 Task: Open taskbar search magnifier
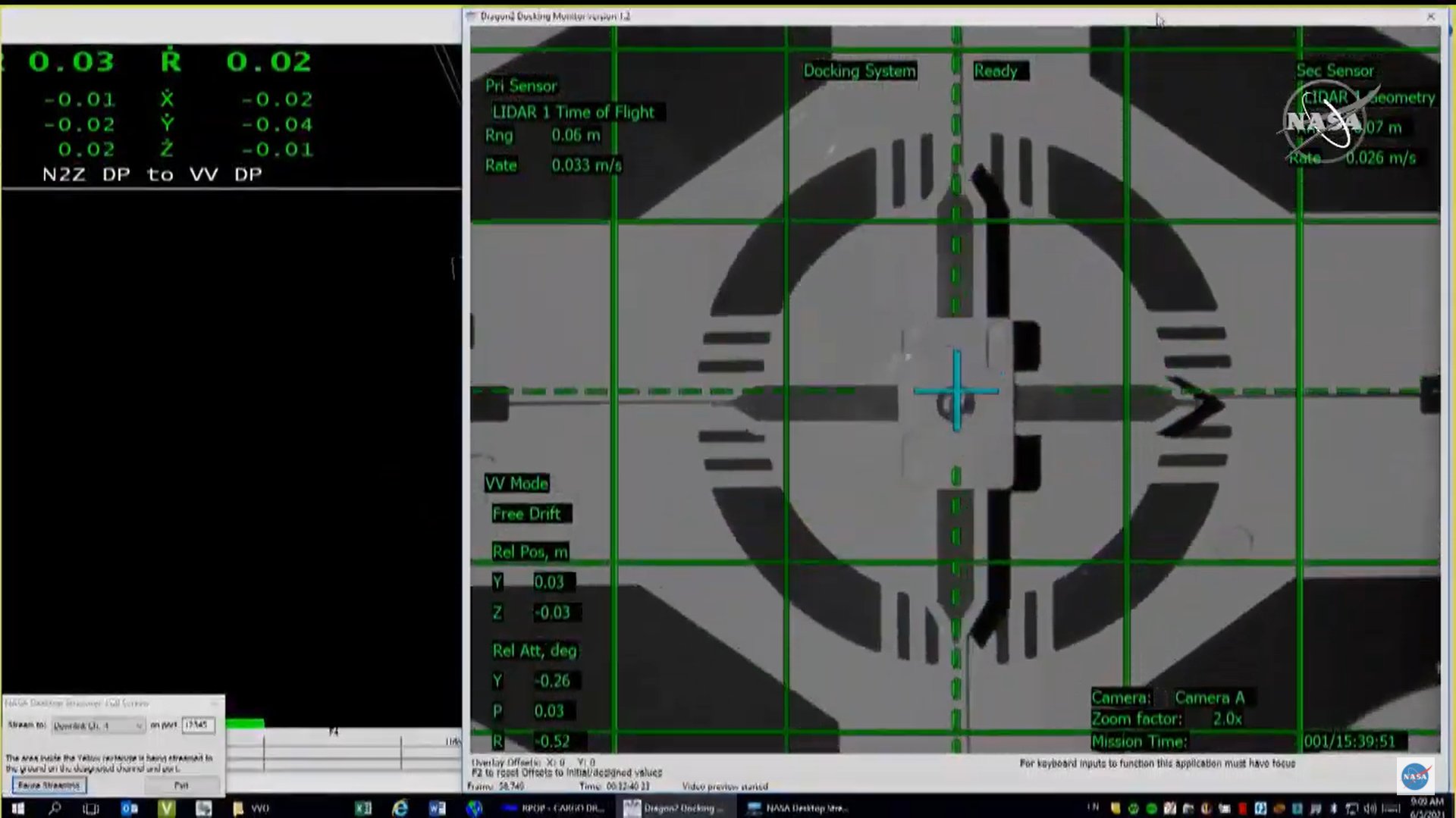coord(55,808)
